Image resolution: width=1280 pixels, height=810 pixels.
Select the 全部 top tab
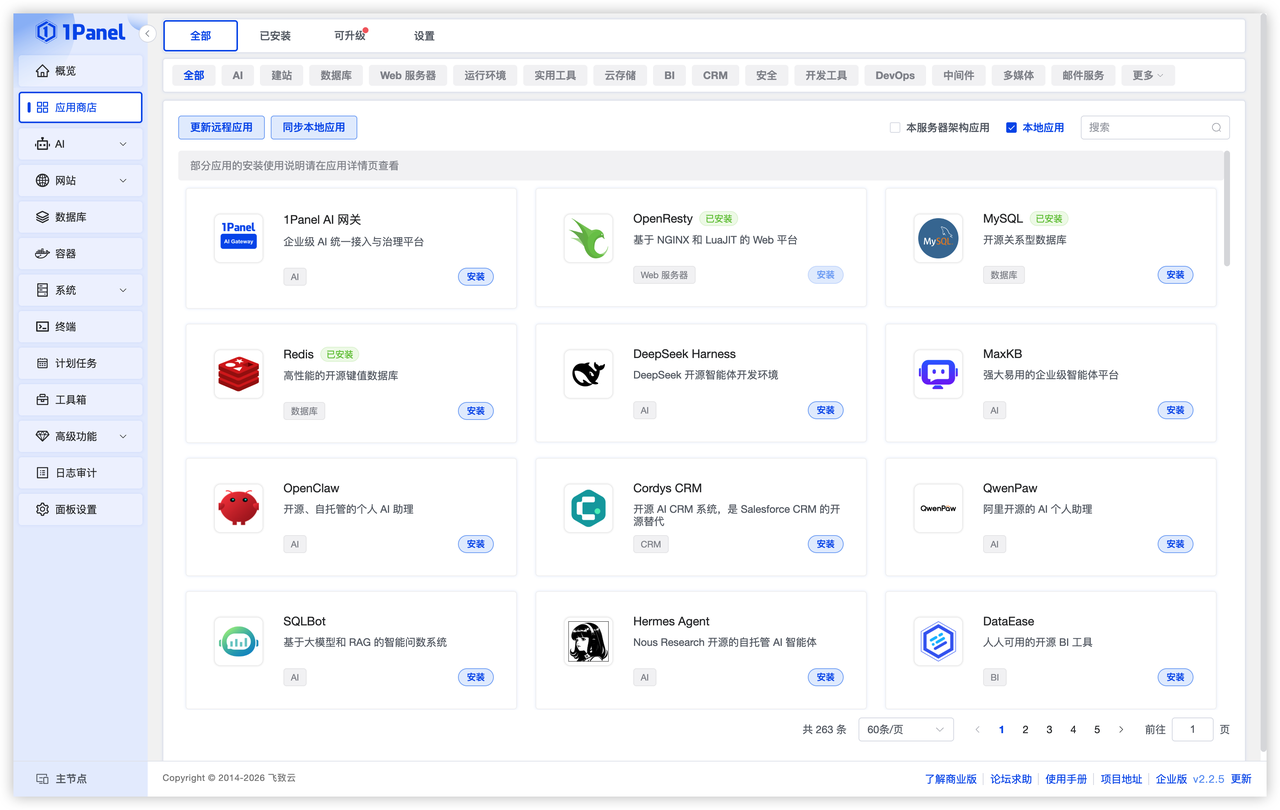pos(201,36)
